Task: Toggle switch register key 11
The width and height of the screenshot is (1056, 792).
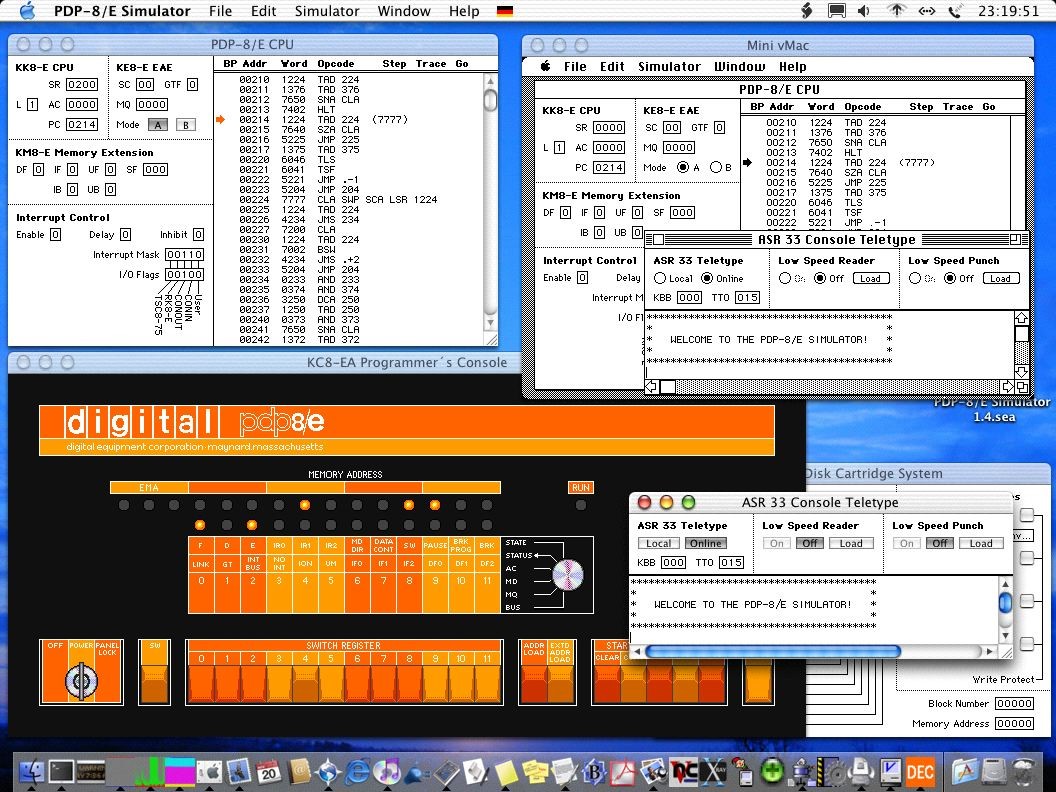Action: click(488, 684)
